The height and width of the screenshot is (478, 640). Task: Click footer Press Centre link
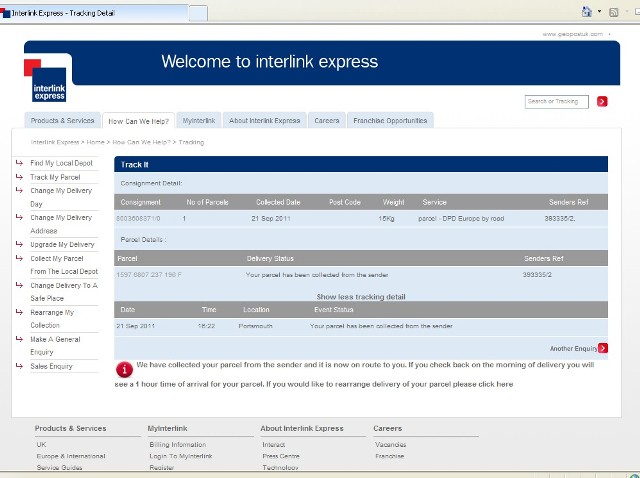pyautogui.click(x=281, y=456)
